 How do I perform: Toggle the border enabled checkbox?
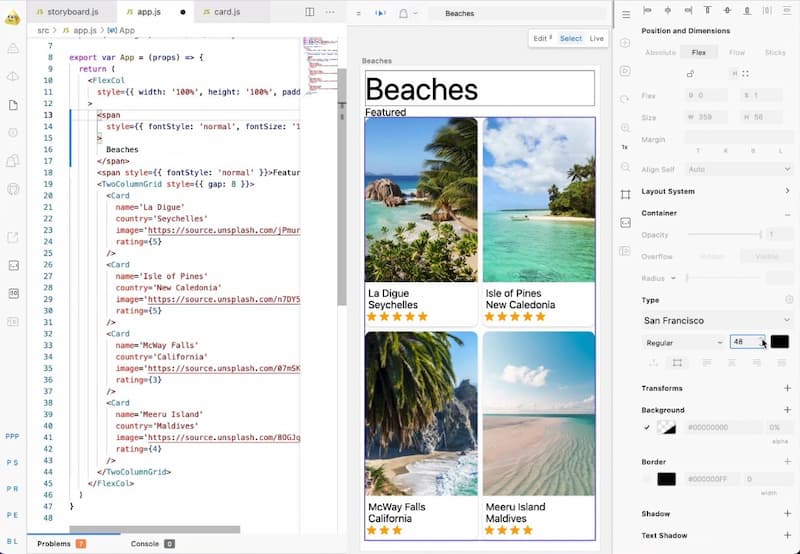(647, 479)
